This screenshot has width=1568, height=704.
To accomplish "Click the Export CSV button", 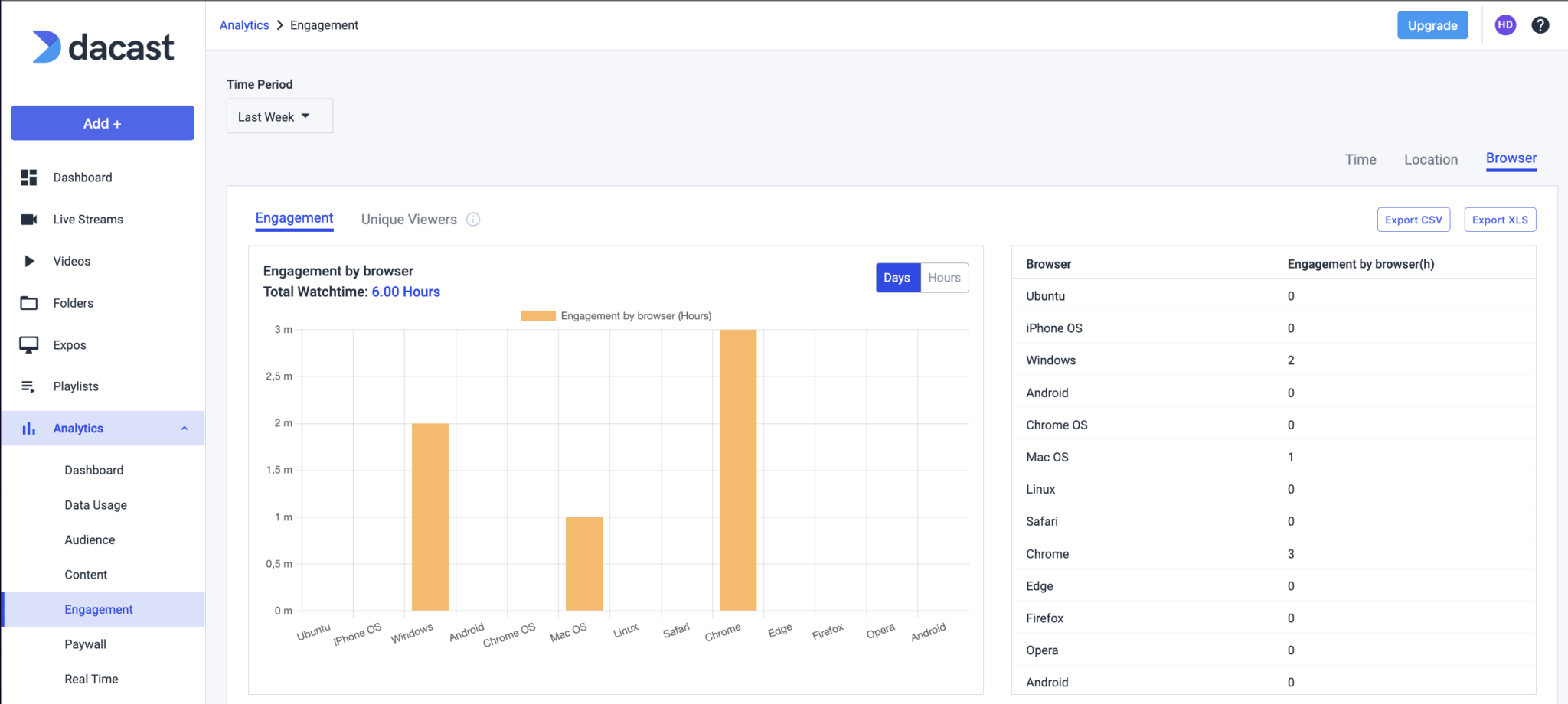I will pos(1413,220).
